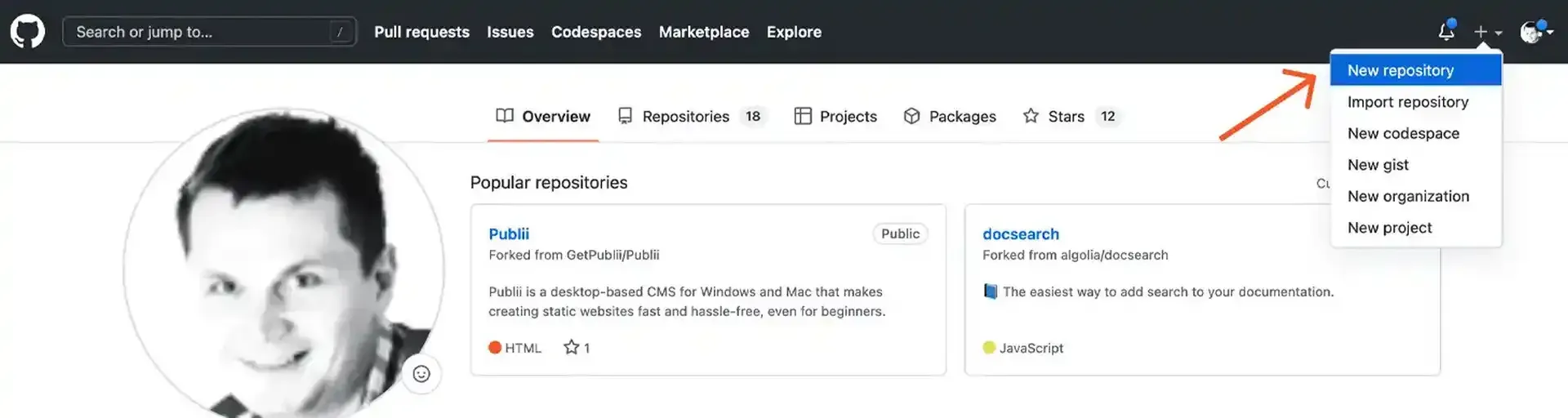Open the Publii repository link

509,233
